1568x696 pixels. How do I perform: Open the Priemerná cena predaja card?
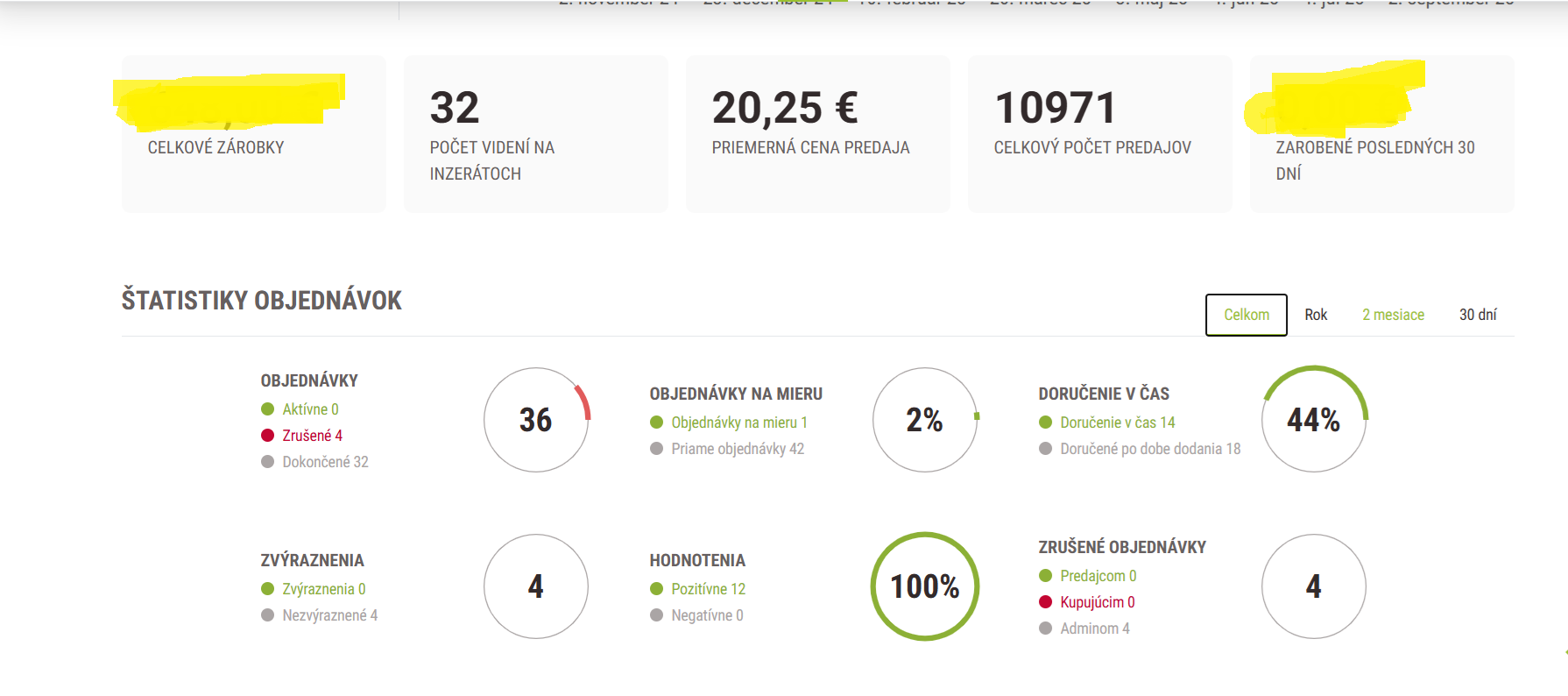point(817,133)
